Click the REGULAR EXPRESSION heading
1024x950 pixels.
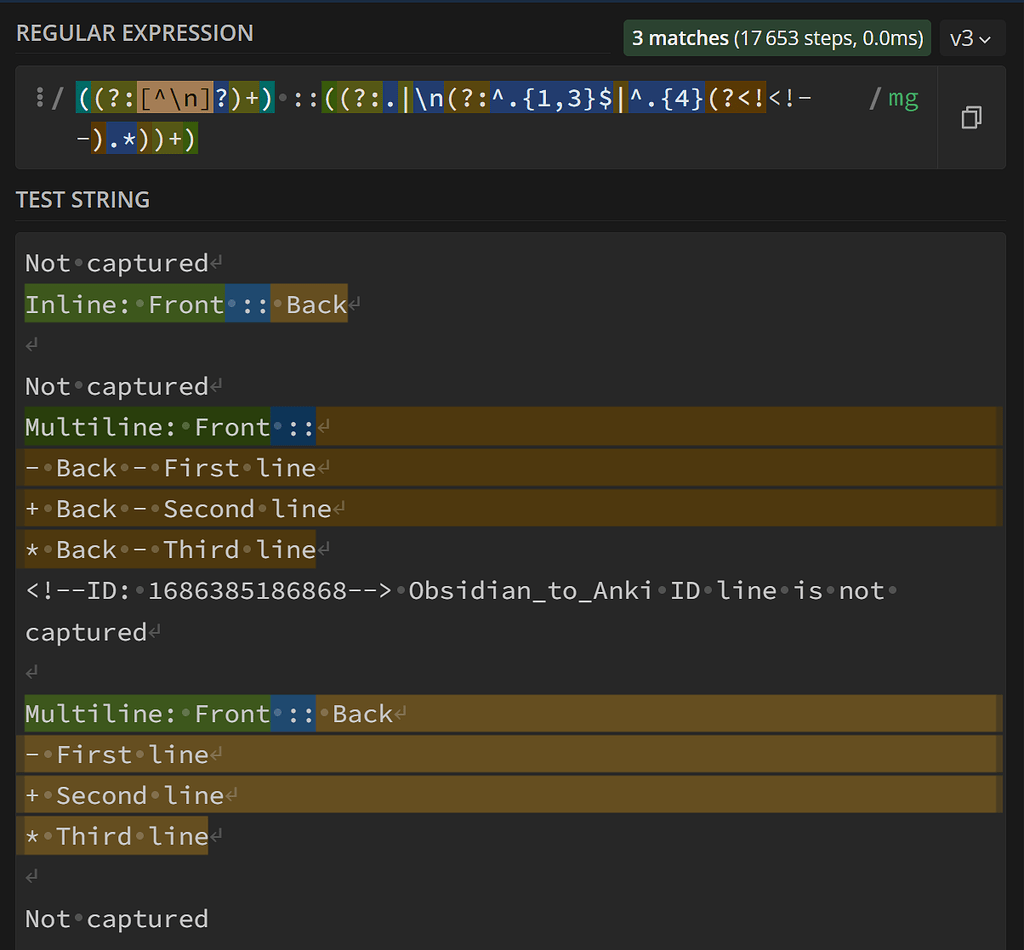[x=134, y=33]
